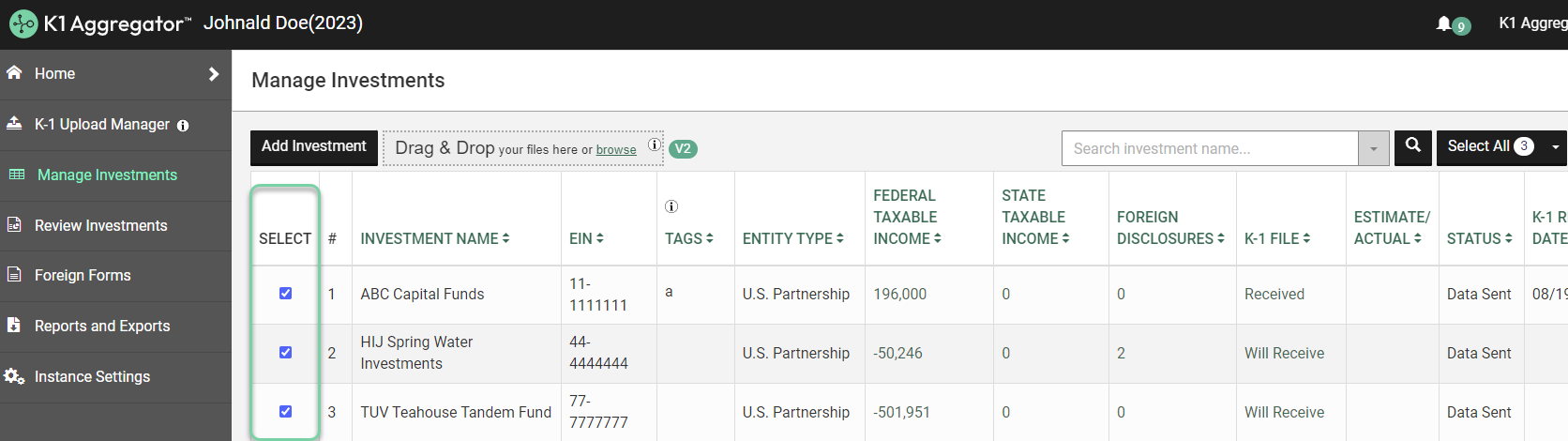Toggle checkbox for TUV Teahouse Tandem Fund

[x=286, y=412]
